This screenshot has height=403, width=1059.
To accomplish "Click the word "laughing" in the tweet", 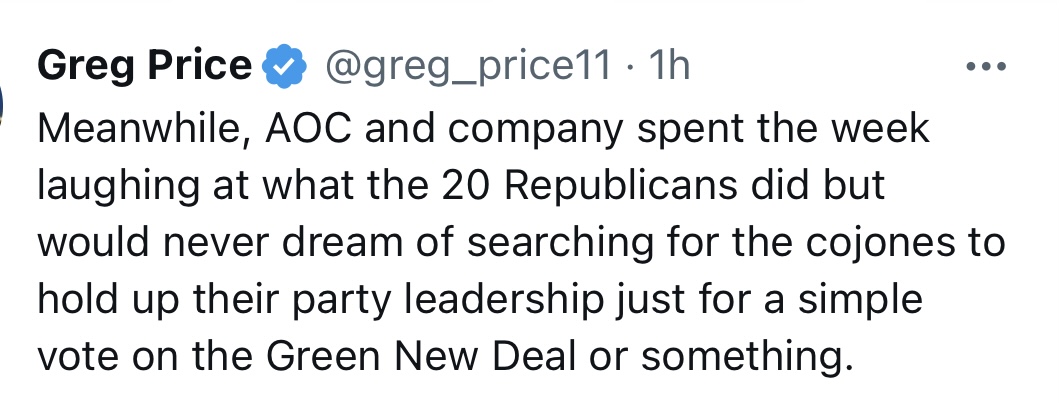I will 118,186.
